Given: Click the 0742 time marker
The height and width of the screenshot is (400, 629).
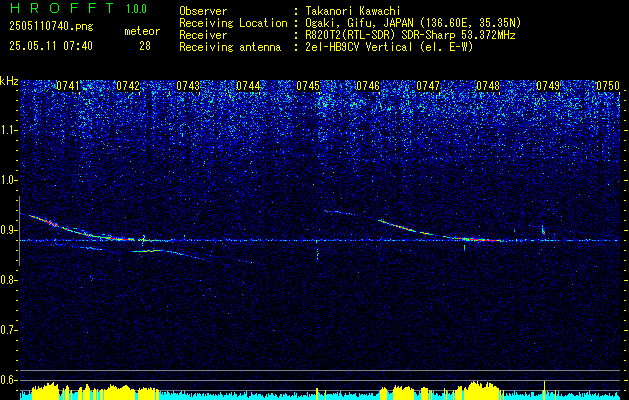Looking at the screenshot, I should click(x=128, y=86).
